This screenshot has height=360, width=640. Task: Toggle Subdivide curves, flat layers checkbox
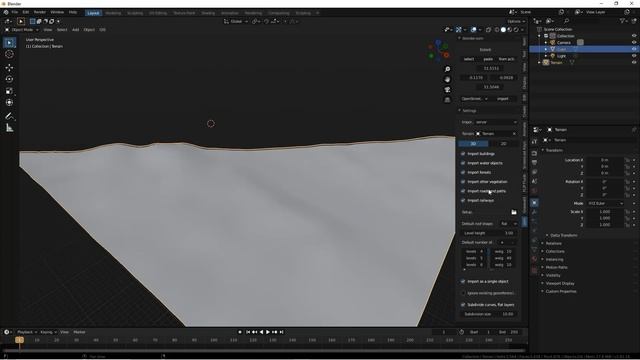point(463,305)
